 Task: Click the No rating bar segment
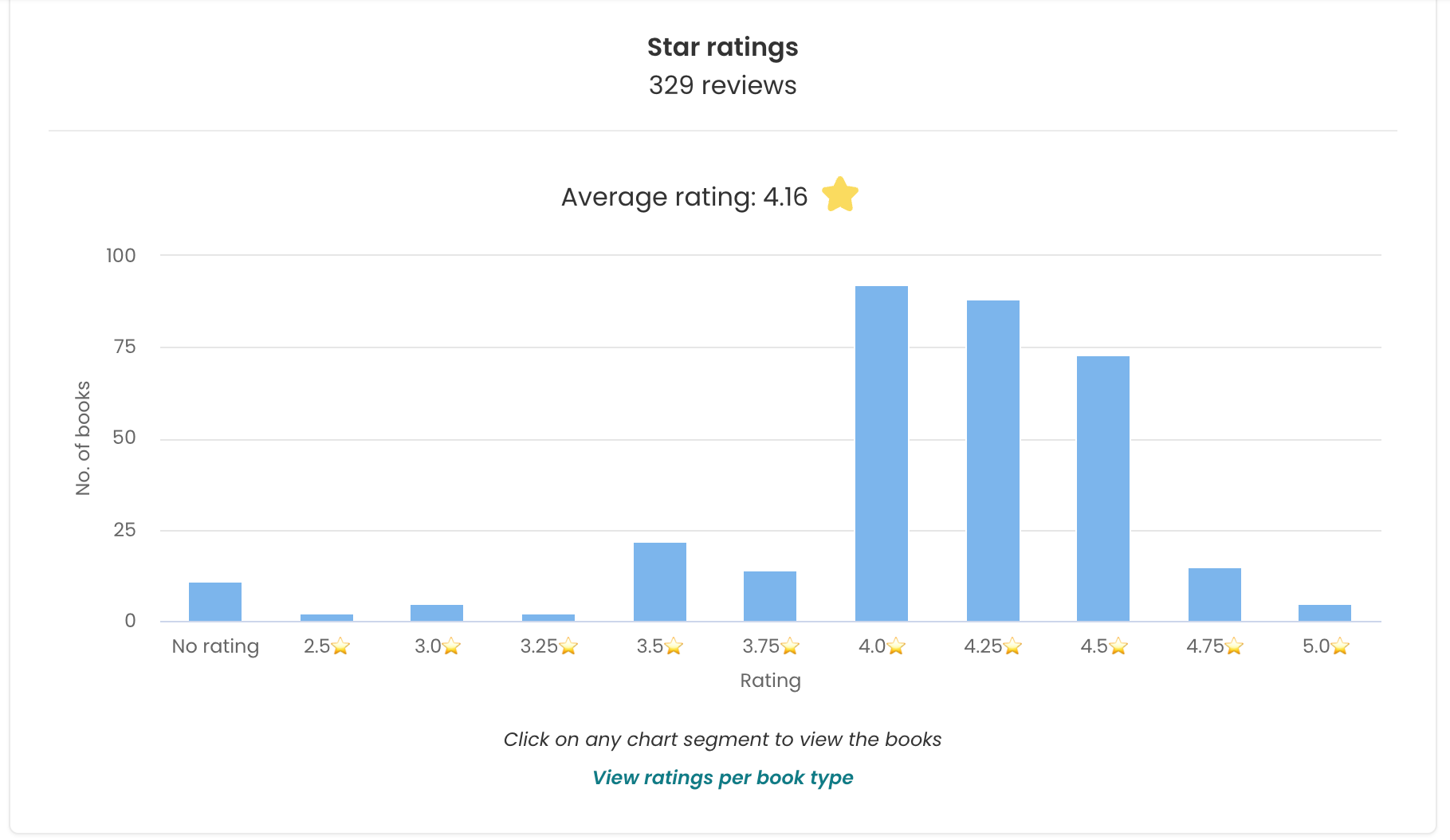[x=215, y=602]
